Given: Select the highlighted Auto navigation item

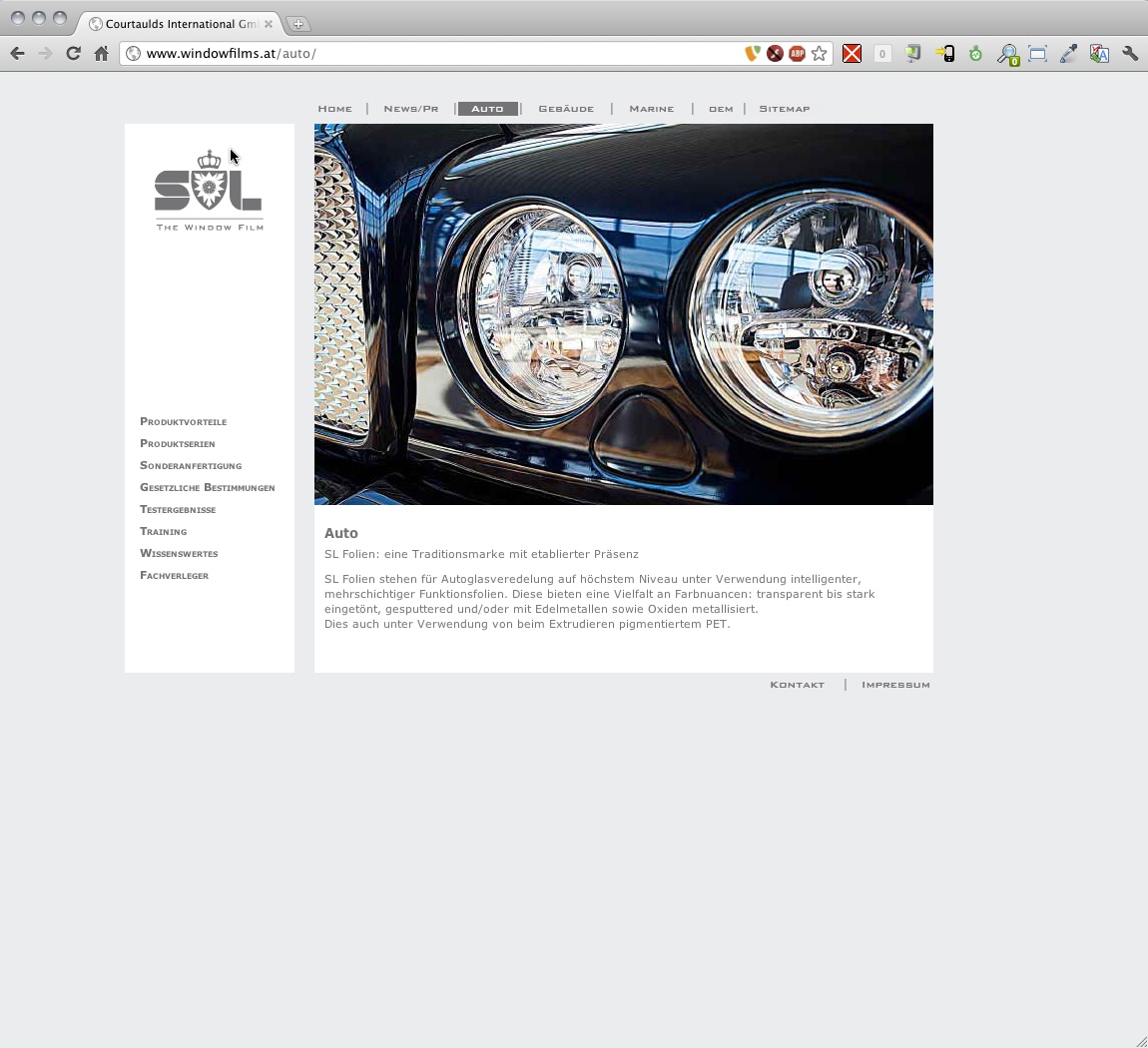Looking at the screenshot, I should [487, 109].
